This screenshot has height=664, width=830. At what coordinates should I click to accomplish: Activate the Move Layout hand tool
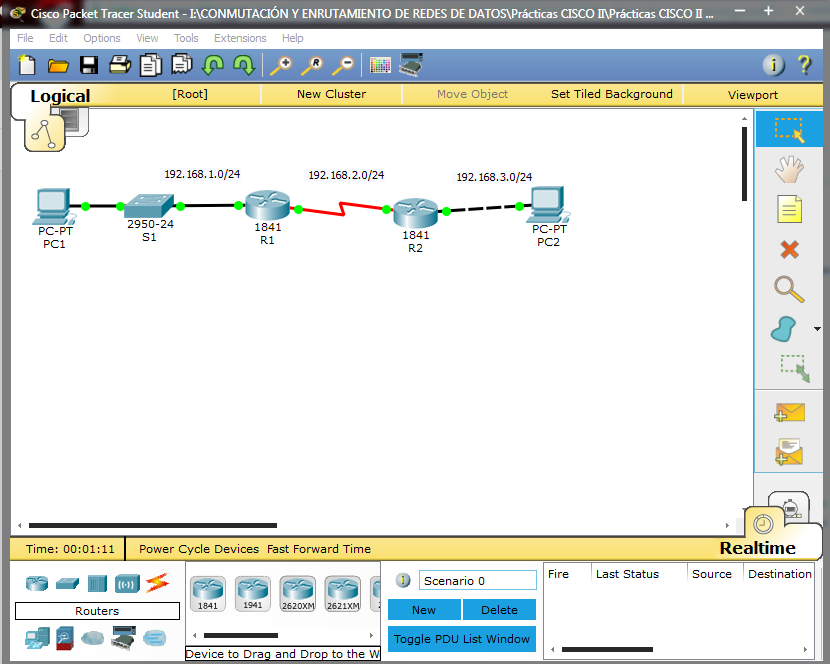789,169
